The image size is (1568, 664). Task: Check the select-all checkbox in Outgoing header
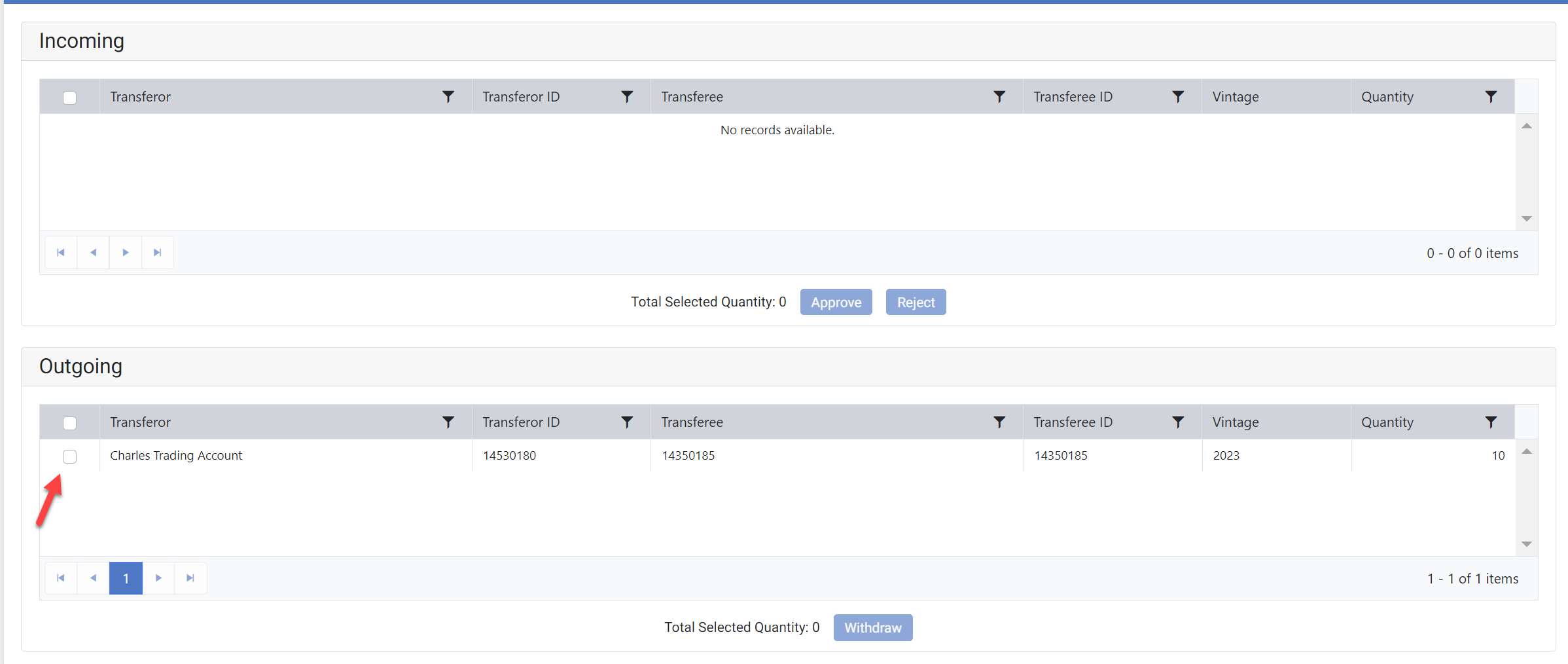coord(70,423)
